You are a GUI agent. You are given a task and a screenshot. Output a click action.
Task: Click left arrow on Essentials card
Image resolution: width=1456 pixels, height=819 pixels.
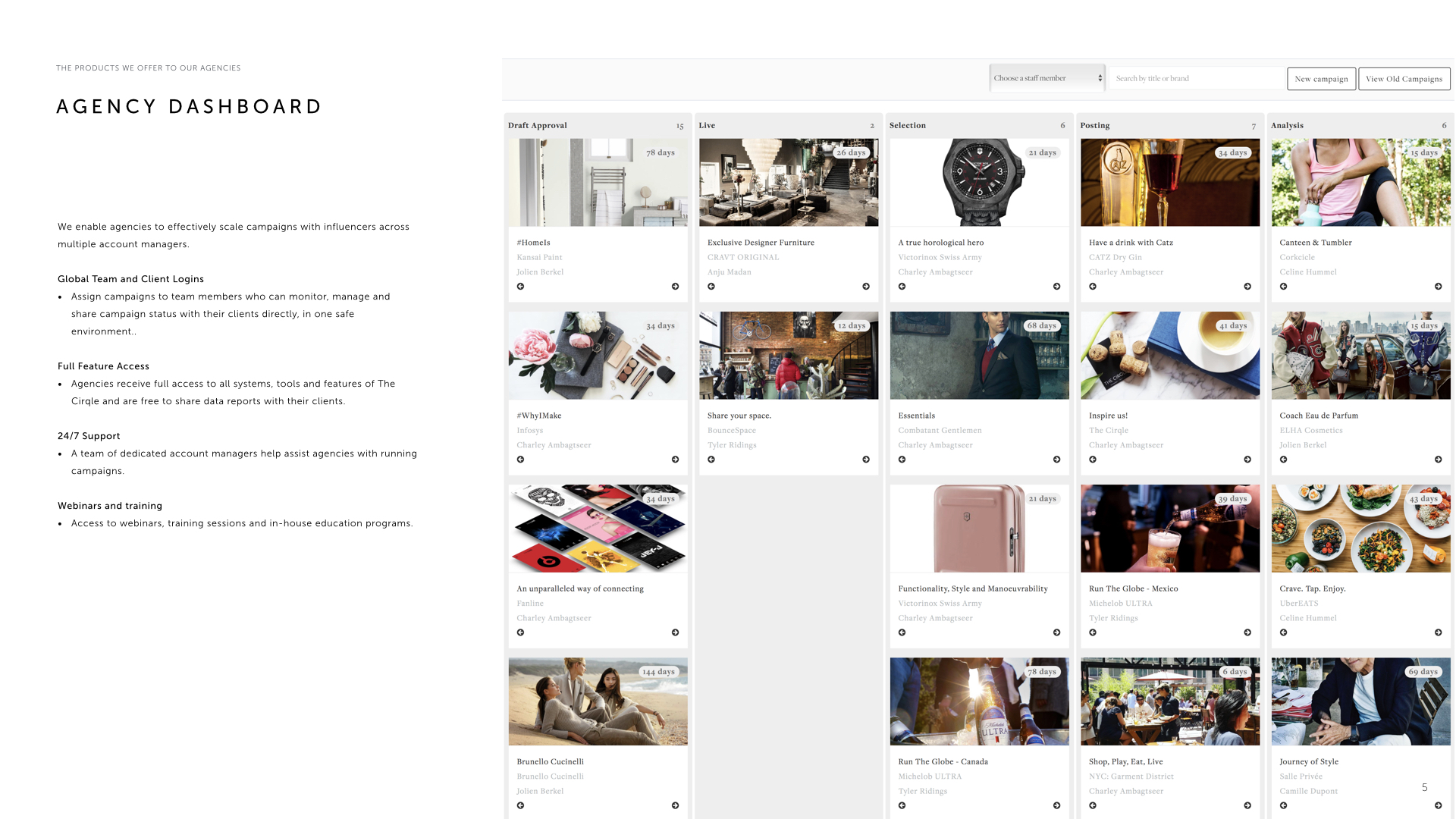point(902,460)
